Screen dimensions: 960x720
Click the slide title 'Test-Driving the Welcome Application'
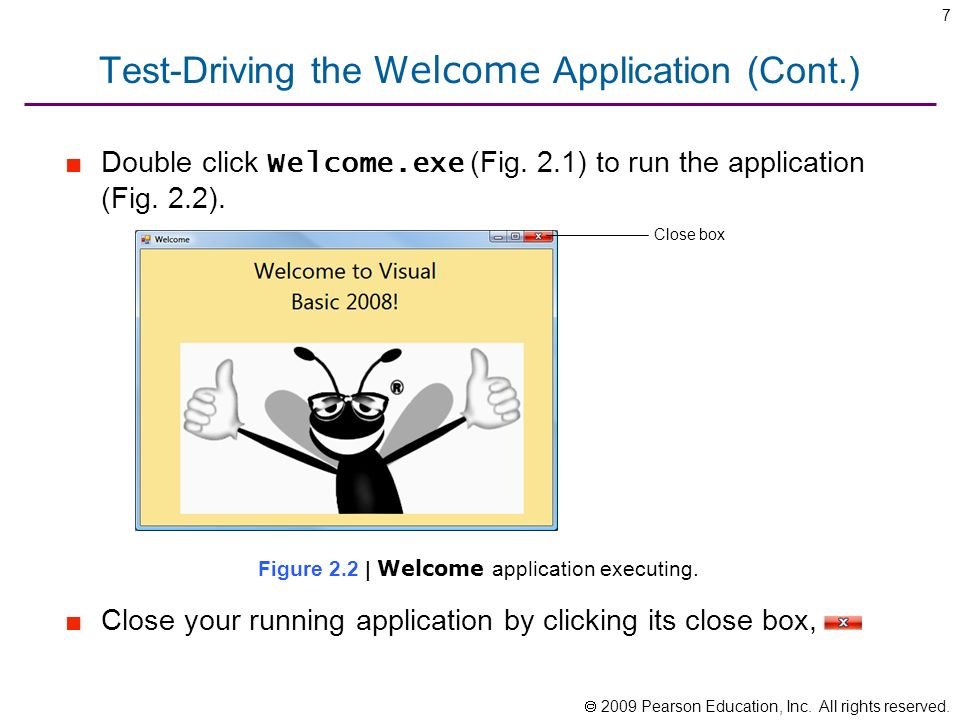point(415,70)
